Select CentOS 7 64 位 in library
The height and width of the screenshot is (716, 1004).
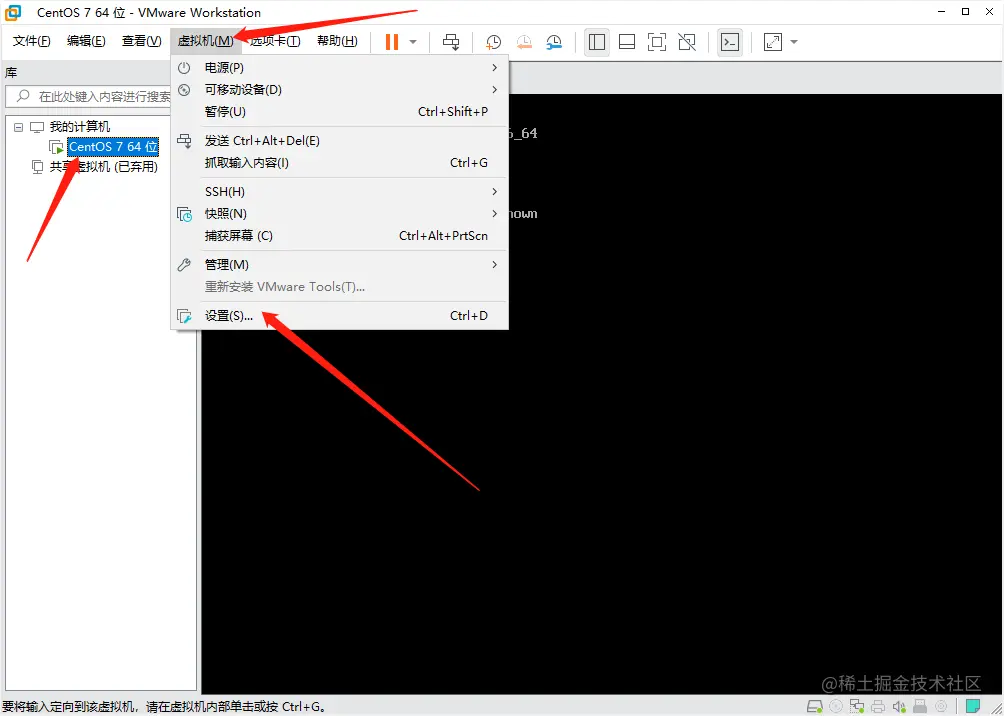click(x=113, y=147)
